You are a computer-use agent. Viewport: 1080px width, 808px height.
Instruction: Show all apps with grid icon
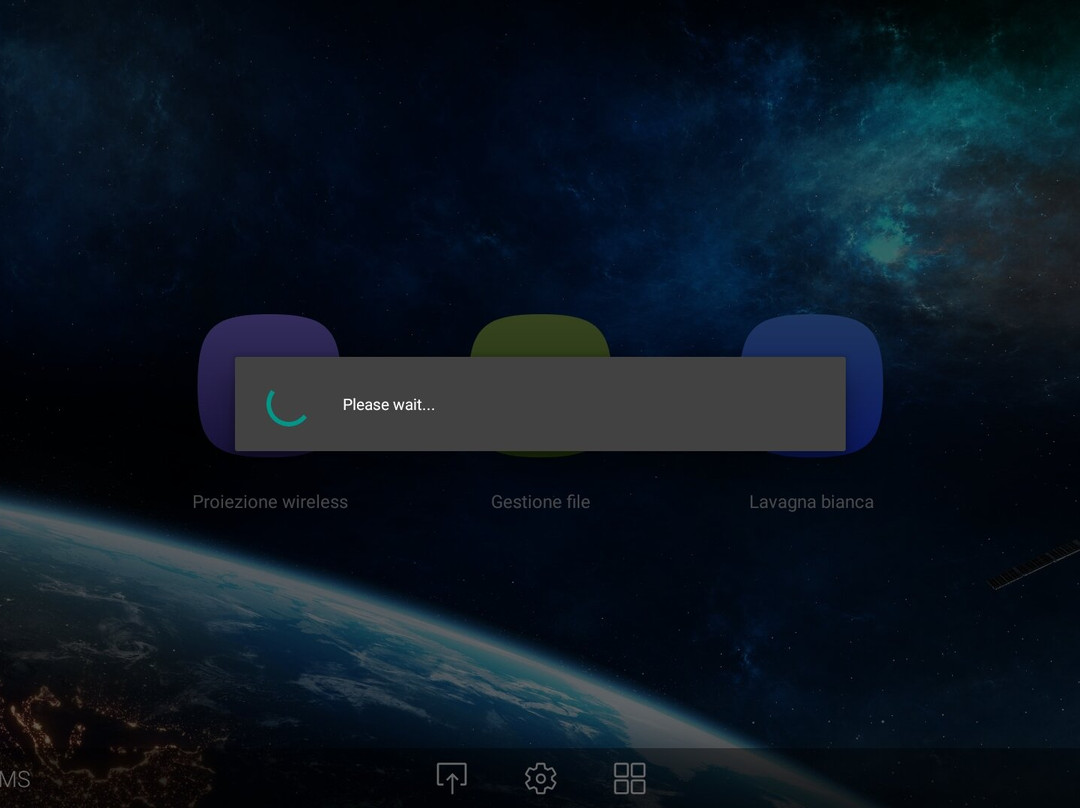[x=630, y=778]
